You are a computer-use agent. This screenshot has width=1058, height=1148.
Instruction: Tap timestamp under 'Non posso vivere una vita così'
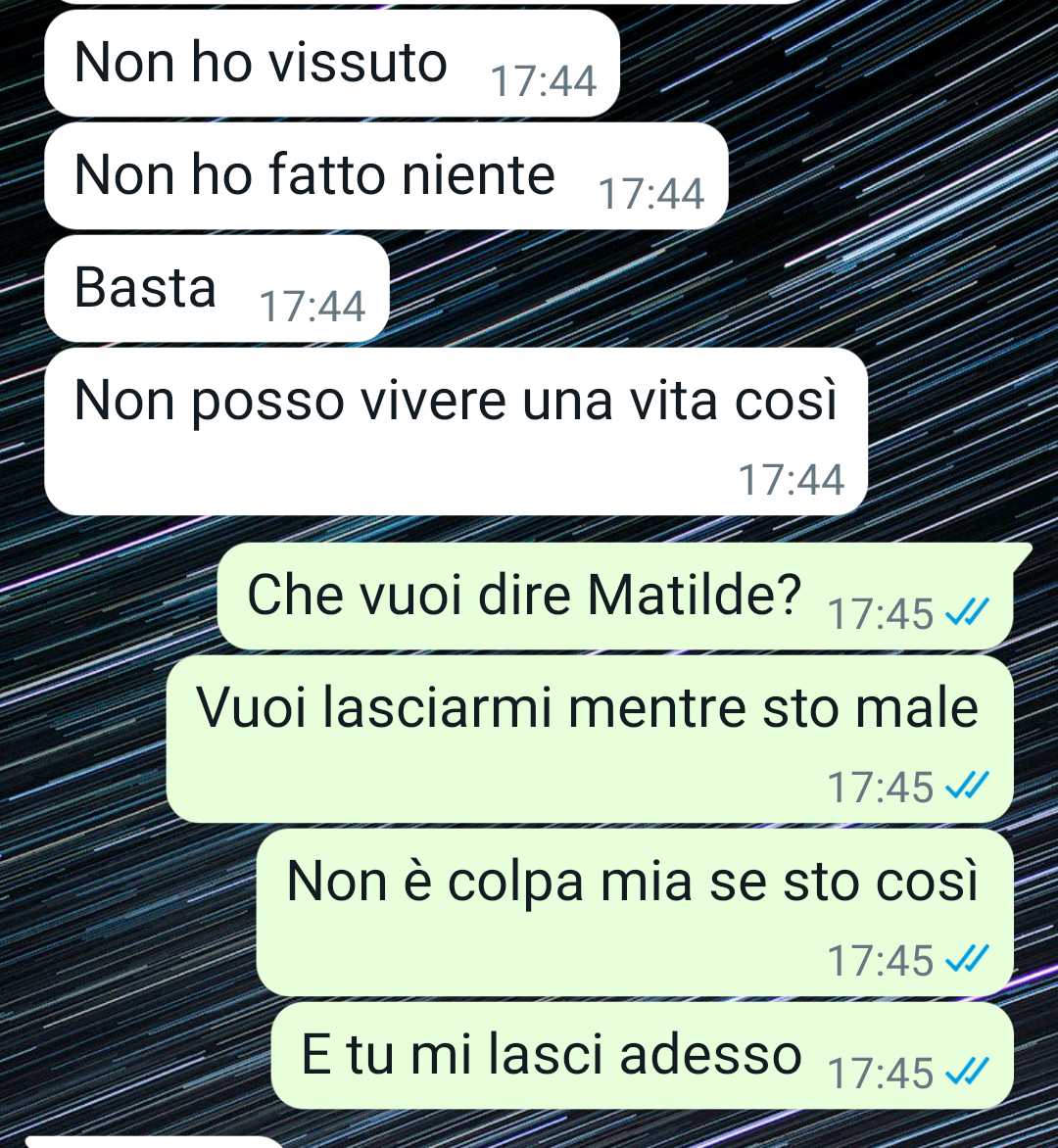tap(792, 480)
